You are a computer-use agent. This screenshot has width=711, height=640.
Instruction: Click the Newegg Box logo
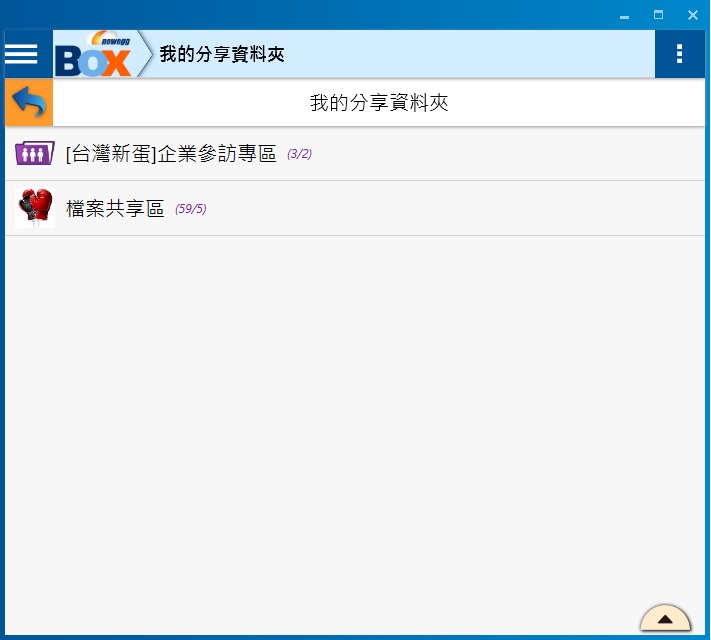pyautogui.click(x=93, y=55)
